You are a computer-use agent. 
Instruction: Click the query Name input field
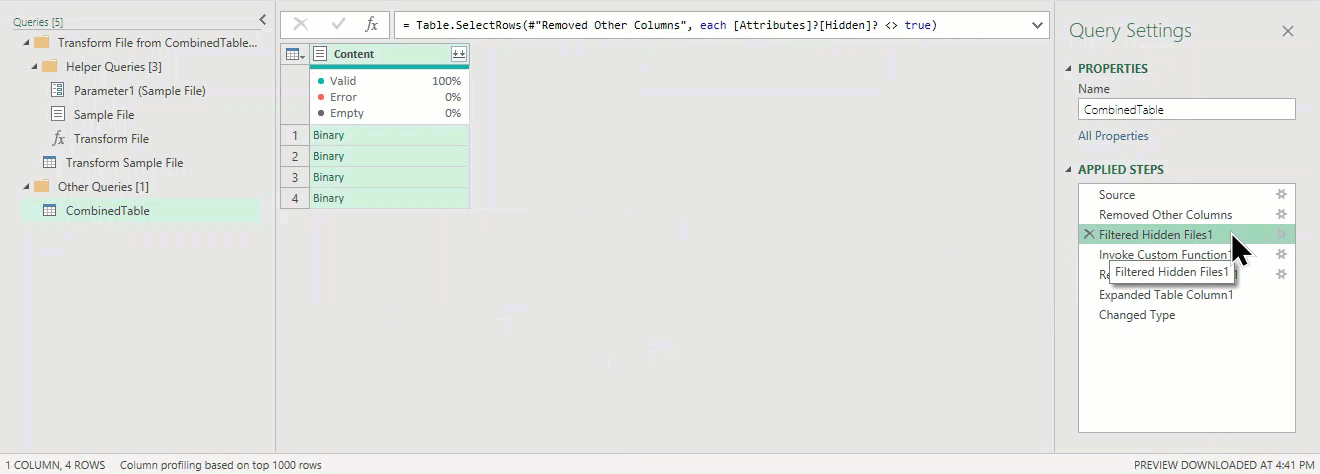point(1186,110)
